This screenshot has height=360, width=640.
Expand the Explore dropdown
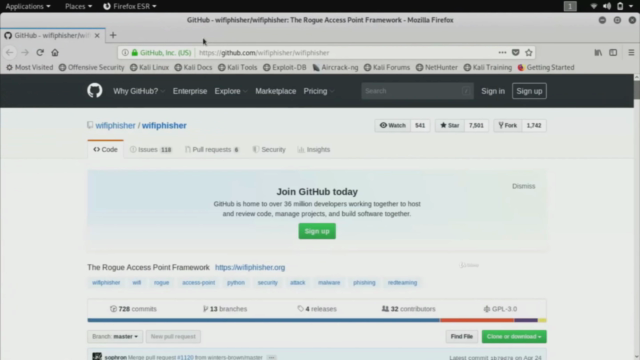(x=231, y=91)
